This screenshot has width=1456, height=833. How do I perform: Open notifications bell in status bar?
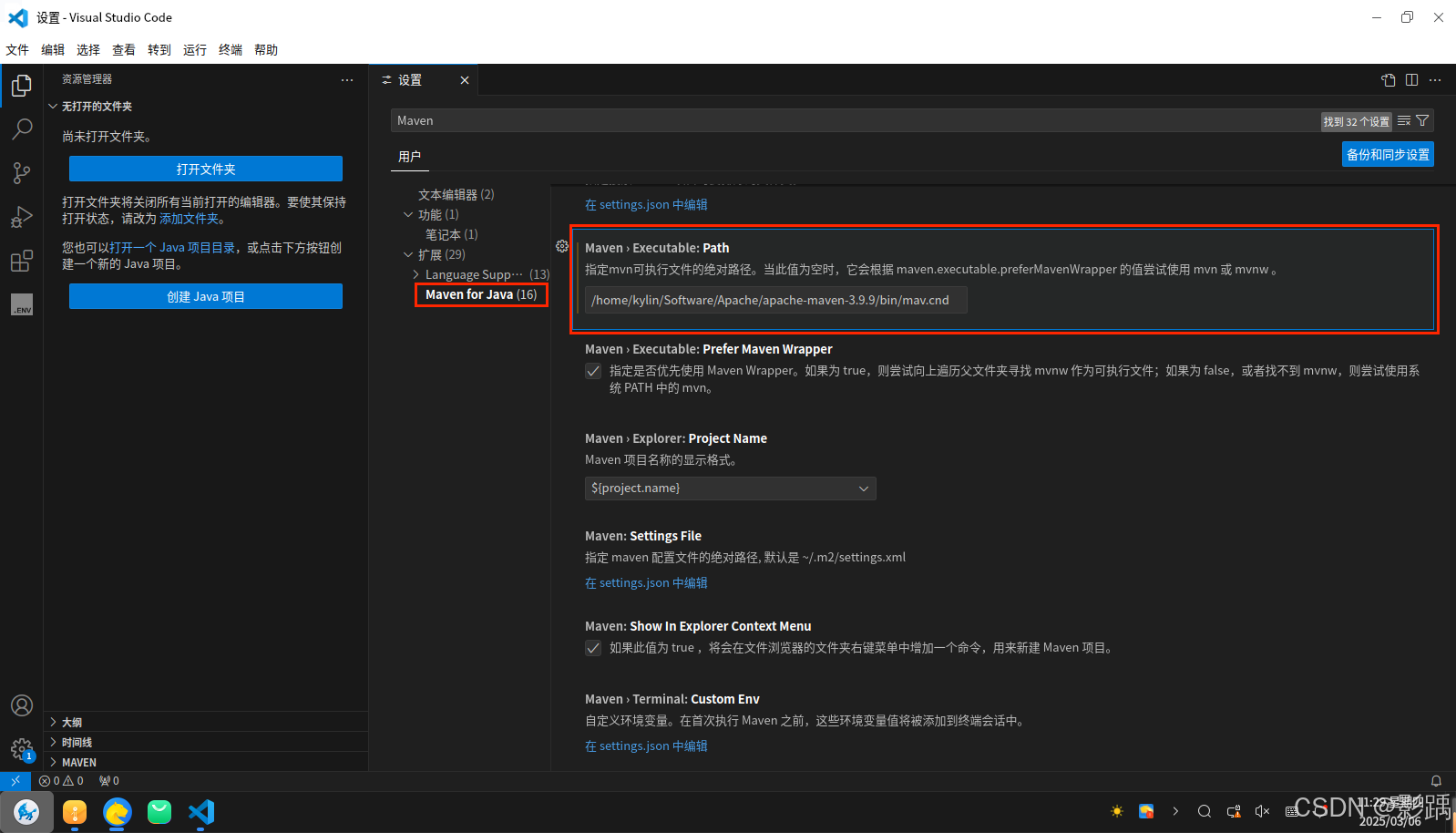tap(1436, 781)
